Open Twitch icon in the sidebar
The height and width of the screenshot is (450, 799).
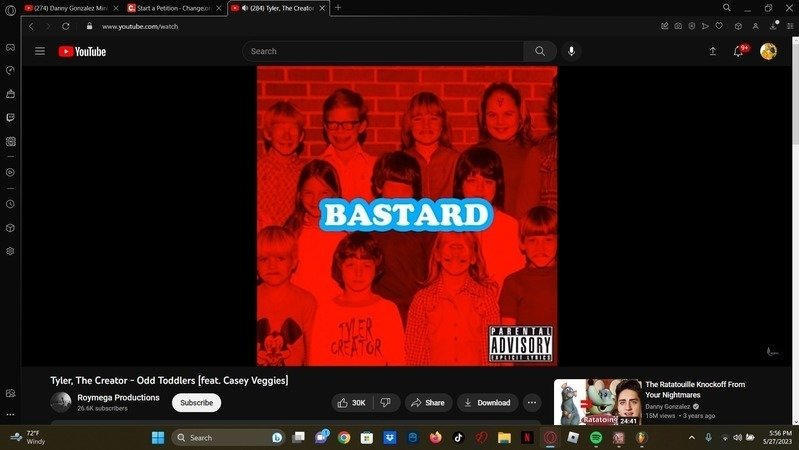tap(10, 118)
